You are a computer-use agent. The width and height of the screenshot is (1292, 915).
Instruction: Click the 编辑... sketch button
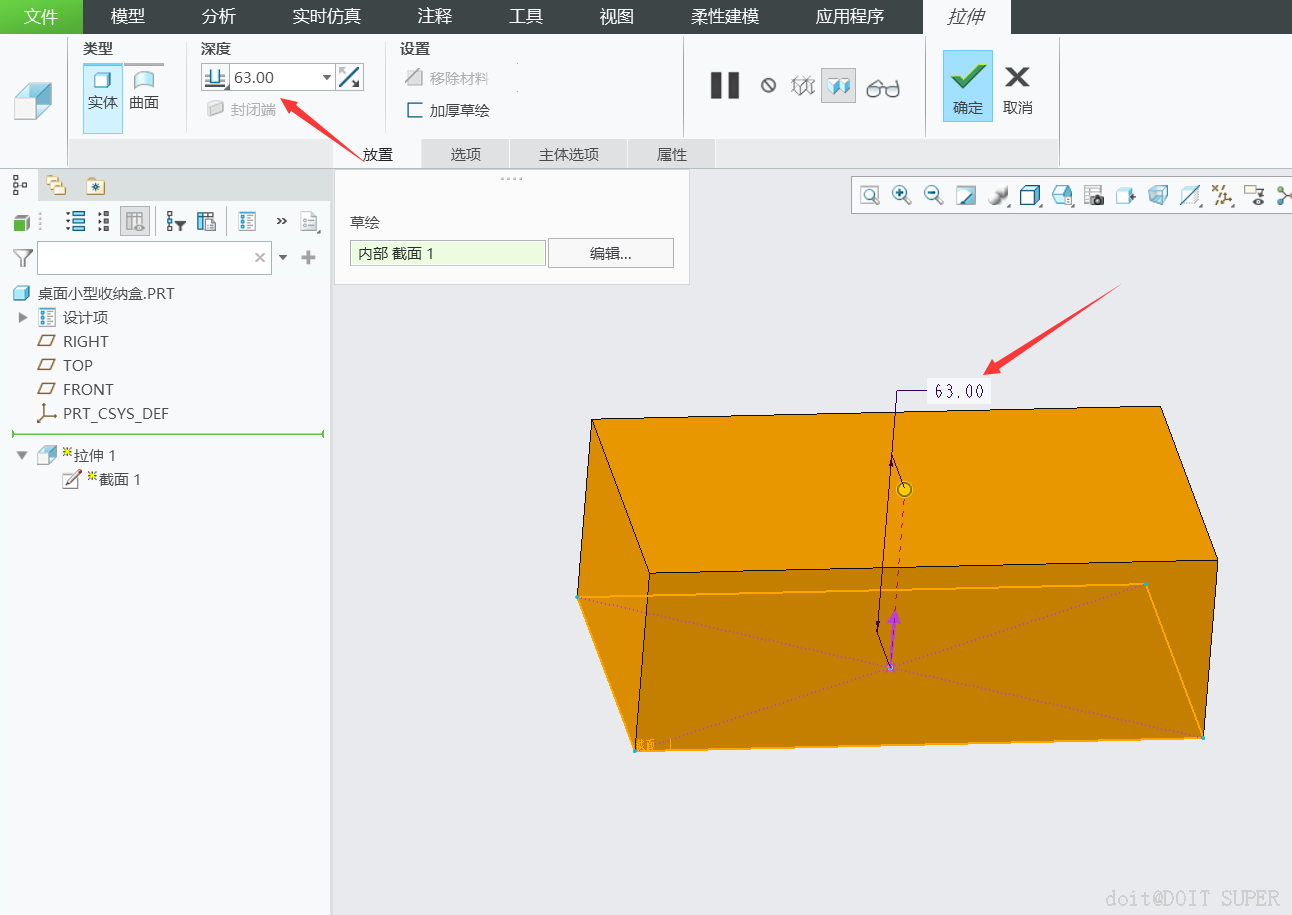(610, 254)
